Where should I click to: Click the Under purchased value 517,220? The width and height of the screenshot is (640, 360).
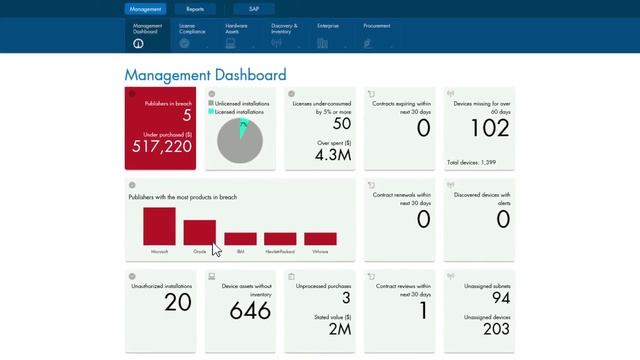click(162, 147)
